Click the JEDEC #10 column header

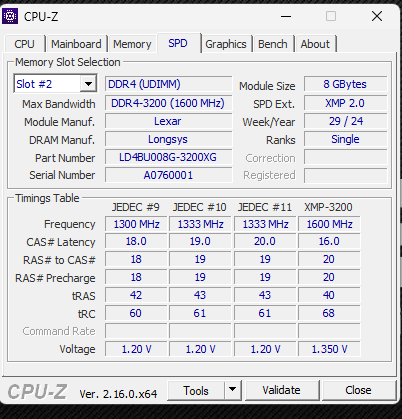pos(200,207)
